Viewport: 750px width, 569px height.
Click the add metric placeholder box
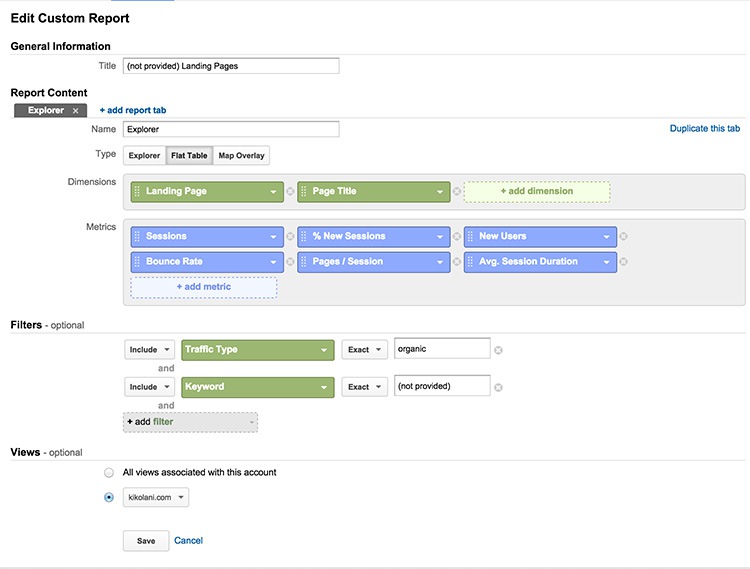point(204,287)
